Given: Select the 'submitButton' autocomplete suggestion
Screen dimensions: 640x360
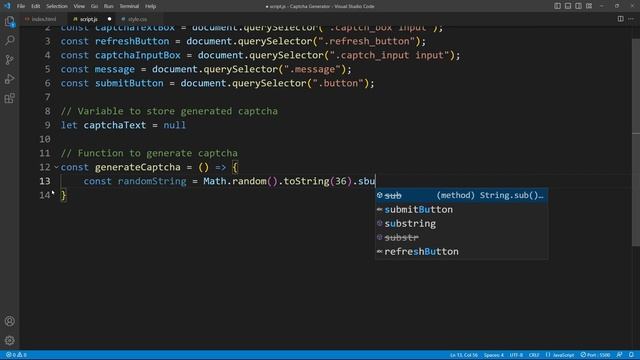Looking at the screenshot, I should click(462, 209).
